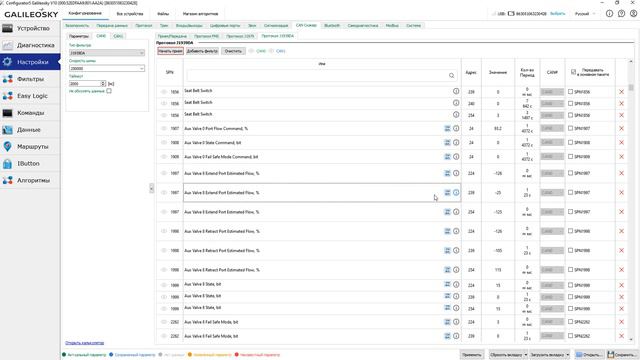This screenshot has width=640, height=360.
Task: Select the CAN1 radio button next to Очистить
Action: point(271,51)
